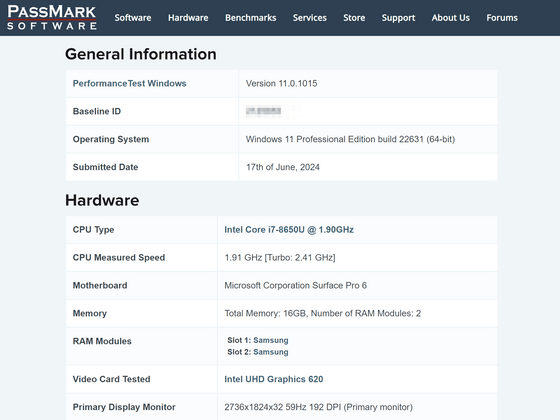Click the PassMark Software logo
560x420 pixels.
point(52,18)
